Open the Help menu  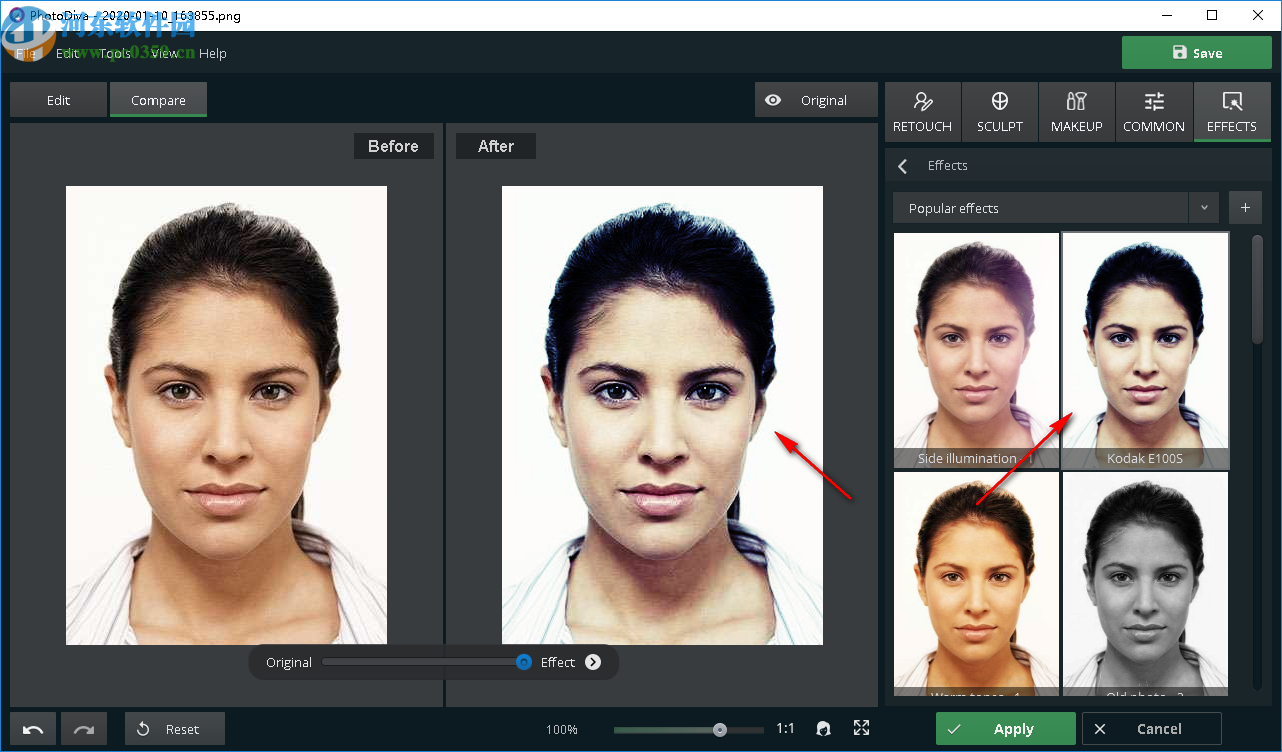point(212,53)
